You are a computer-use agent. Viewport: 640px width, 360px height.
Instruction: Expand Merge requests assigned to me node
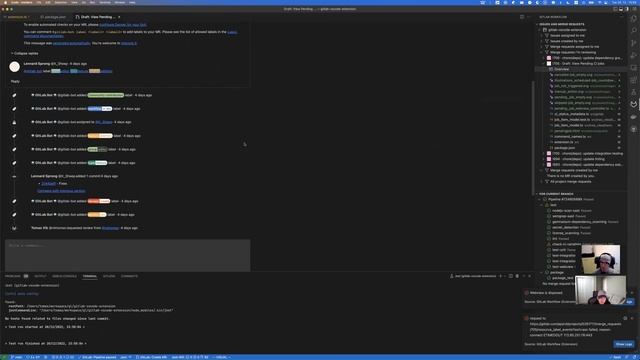coord(542,47)
